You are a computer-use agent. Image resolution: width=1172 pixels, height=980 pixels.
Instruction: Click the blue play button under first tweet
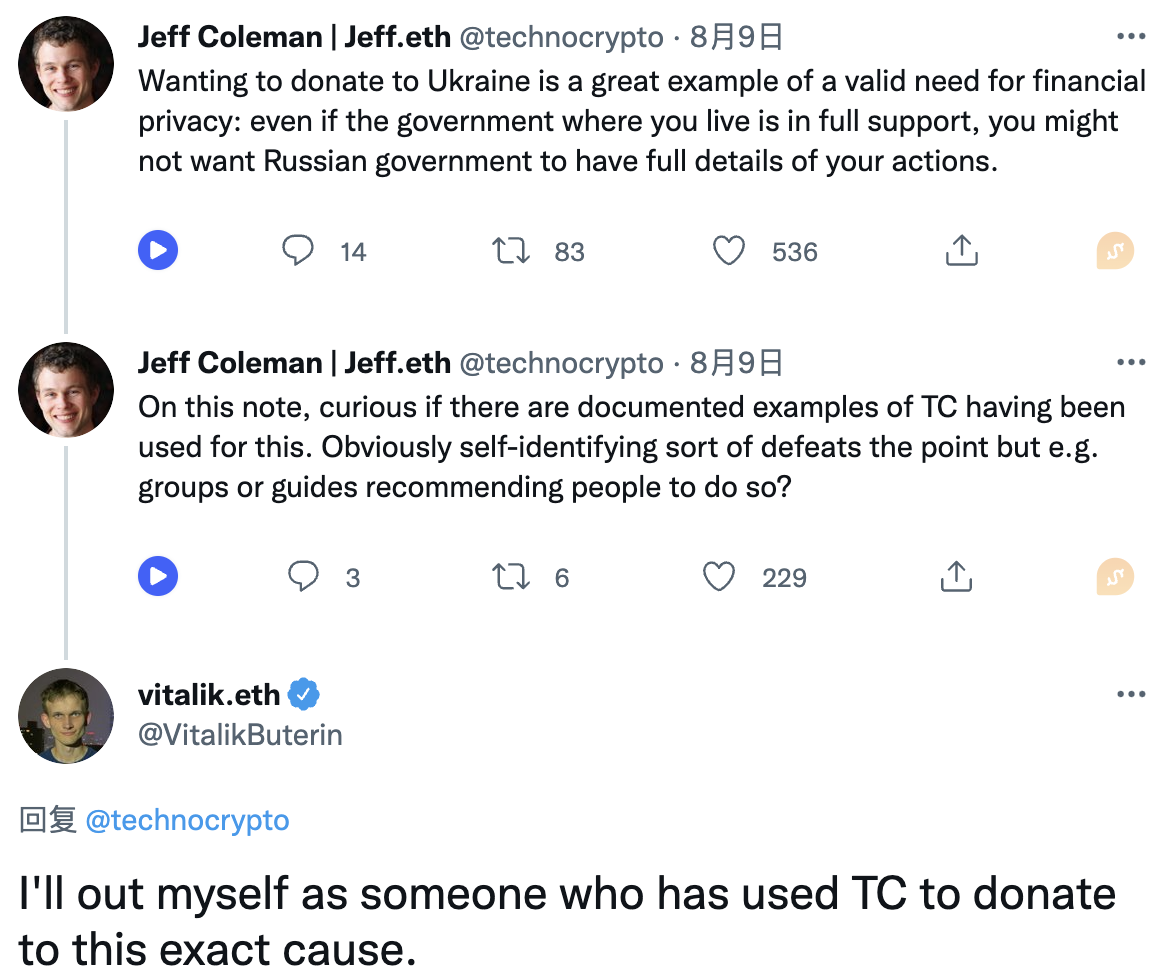tap(158, 250)
